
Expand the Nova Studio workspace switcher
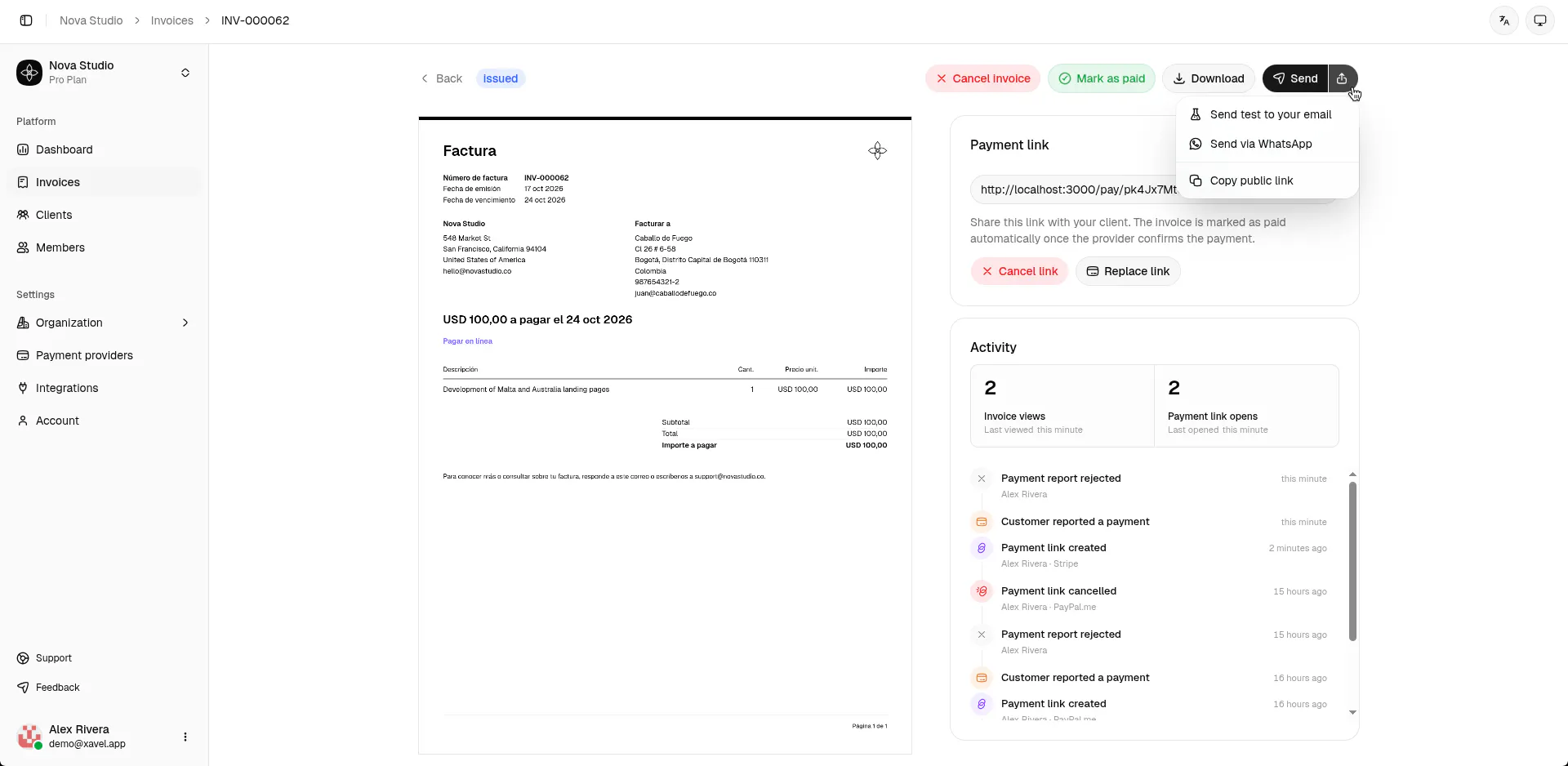coord(185,73)
